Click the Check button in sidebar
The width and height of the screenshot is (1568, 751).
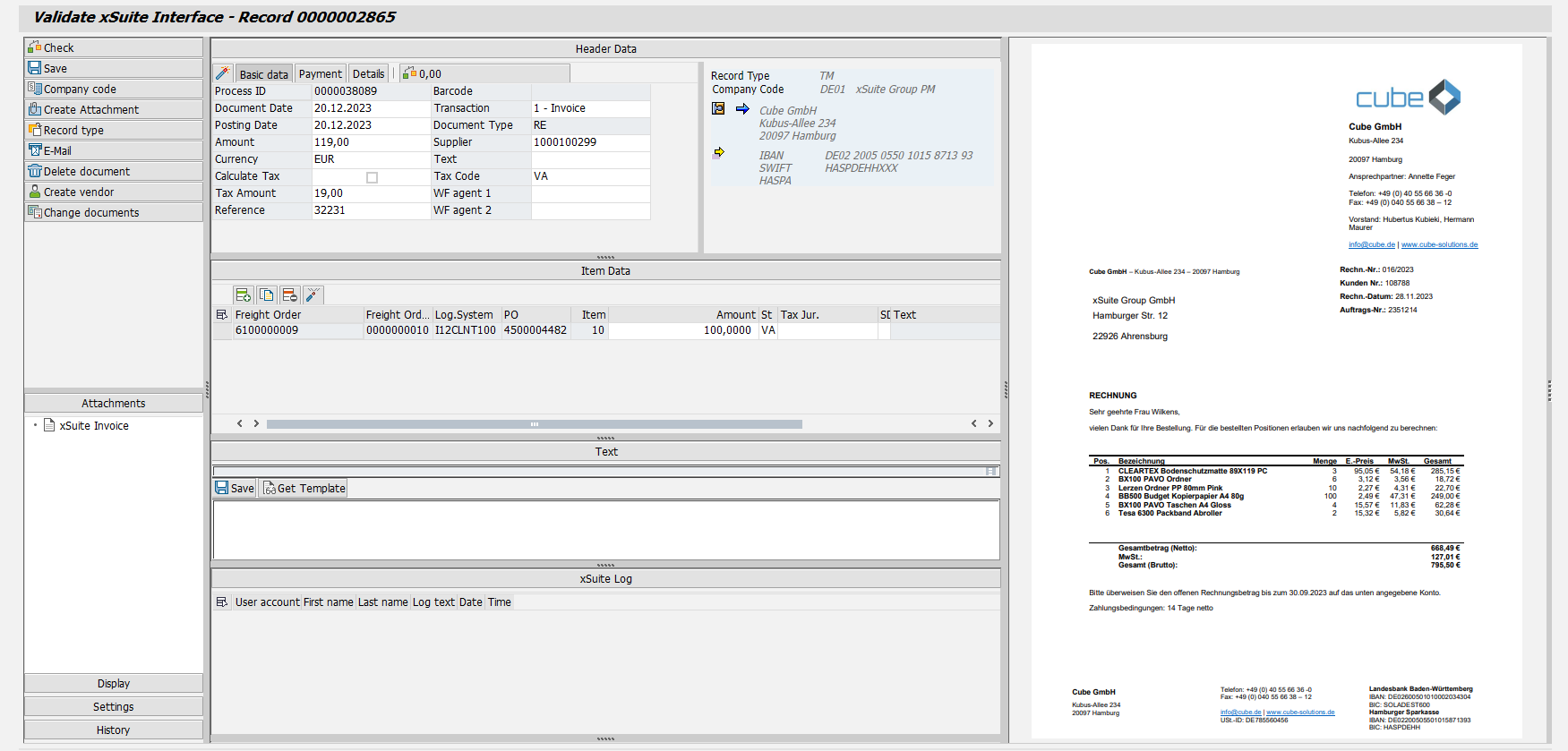(x=114, y=47)
